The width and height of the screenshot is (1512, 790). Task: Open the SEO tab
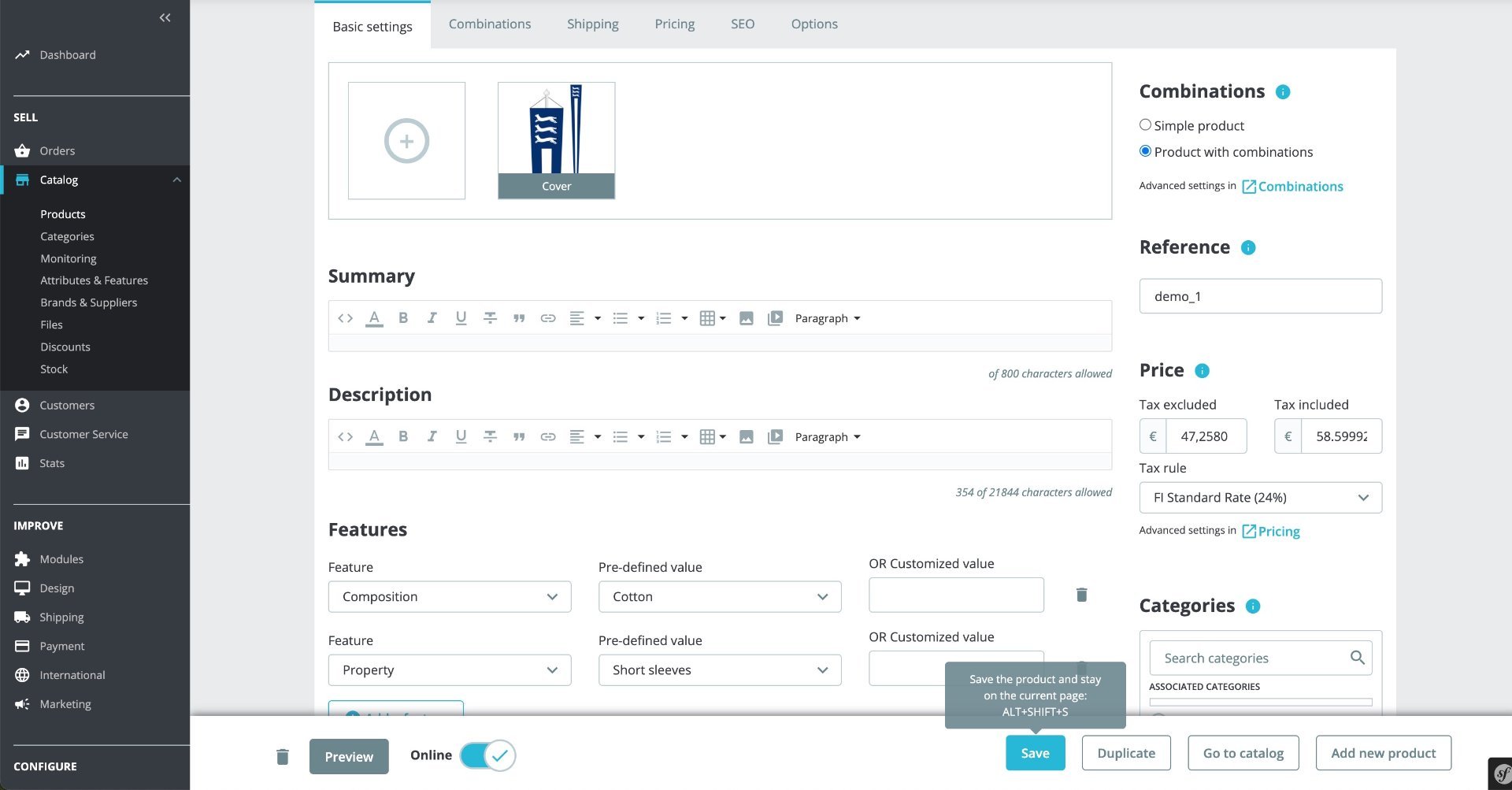pos(743,24)
